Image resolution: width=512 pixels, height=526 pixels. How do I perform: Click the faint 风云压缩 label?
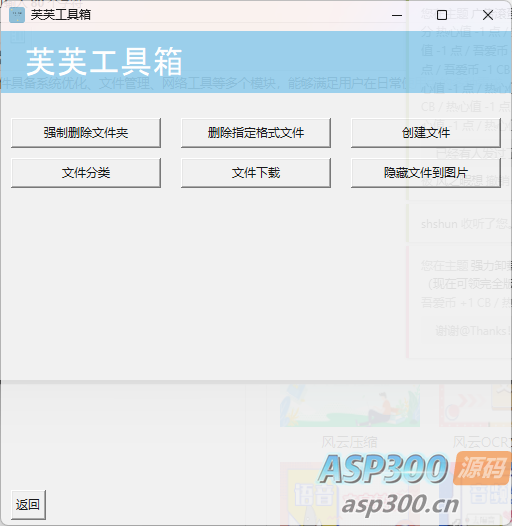click(349, 442)
